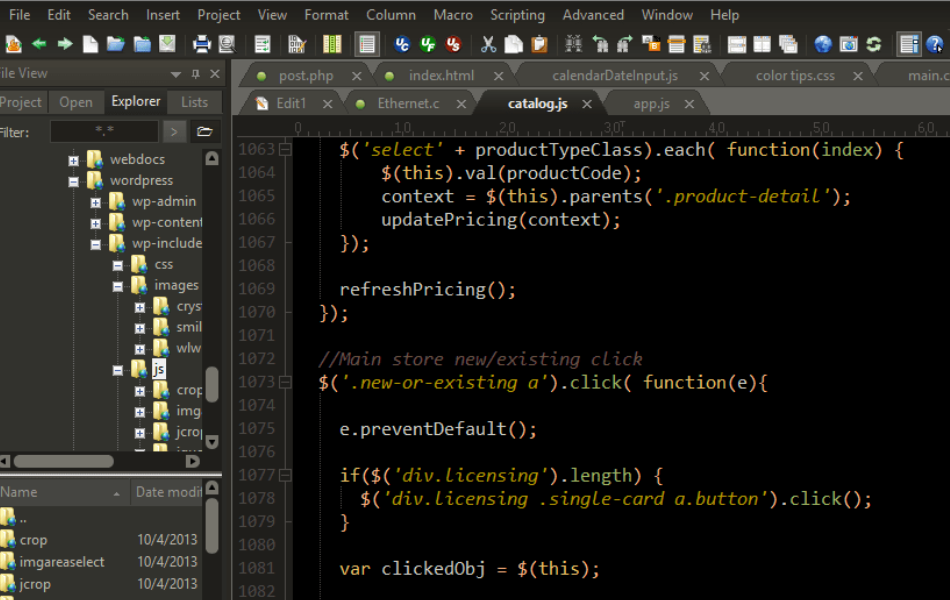Viewport: 950px width, 600px height.
Task: Click Find Next binoculars icon
Action: (x=625, y=44)
